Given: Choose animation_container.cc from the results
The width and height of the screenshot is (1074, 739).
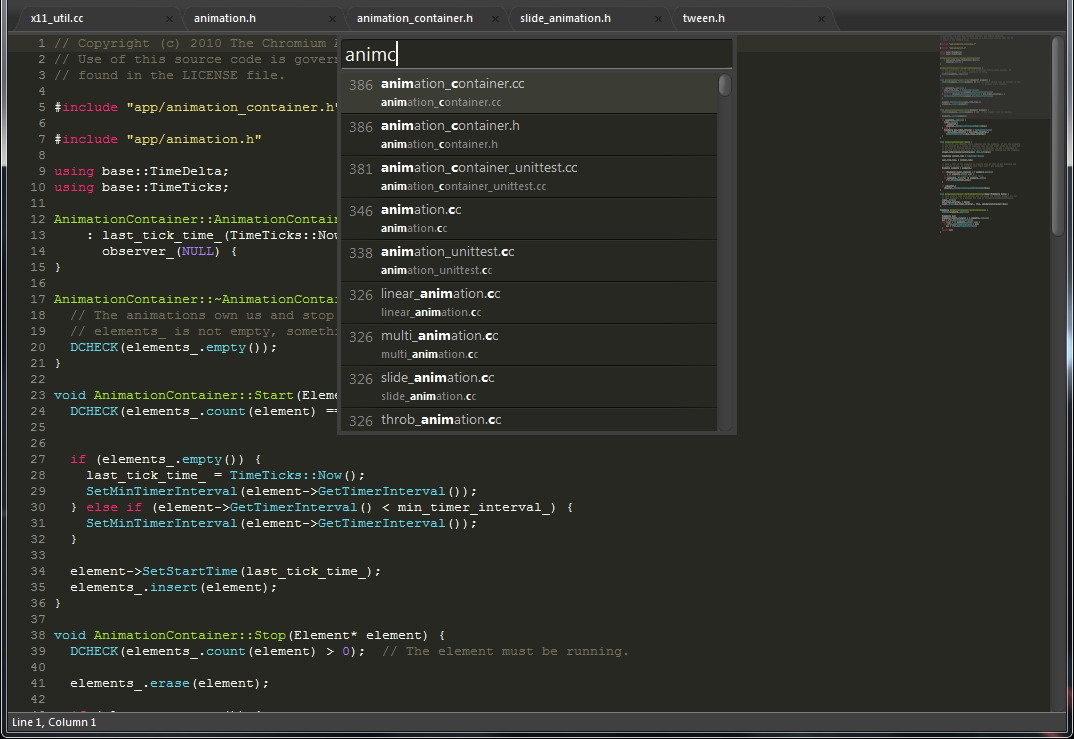Looking at the screenshot, I should (x=528, y=93).
